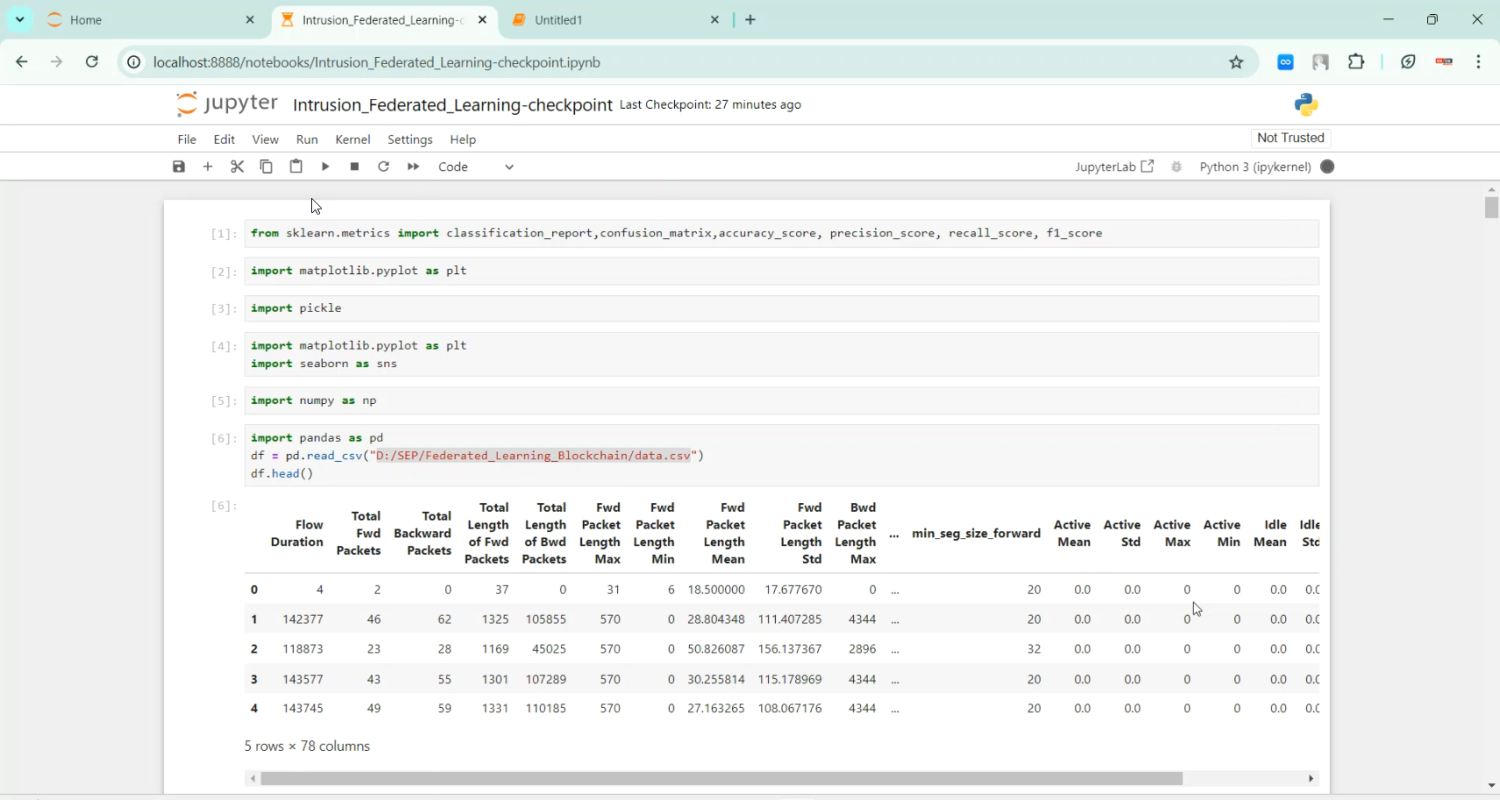Image resolution: width=1500 pixels, height=800 pixels.
Task: Insert a new cell with the plus icon
Action: (208, 167)
